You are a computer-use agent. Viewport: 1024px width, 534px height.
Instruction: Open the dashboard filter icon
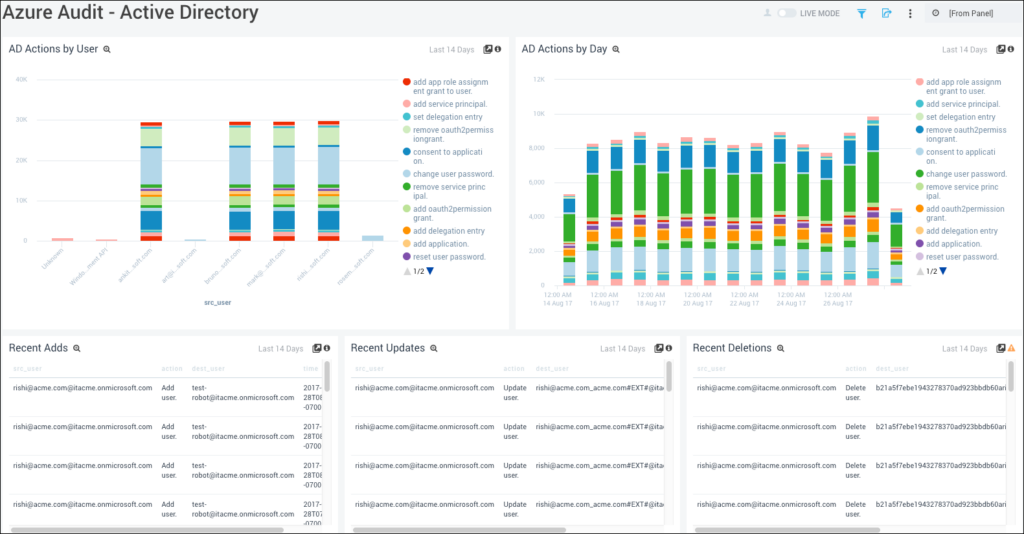[862, 13]
